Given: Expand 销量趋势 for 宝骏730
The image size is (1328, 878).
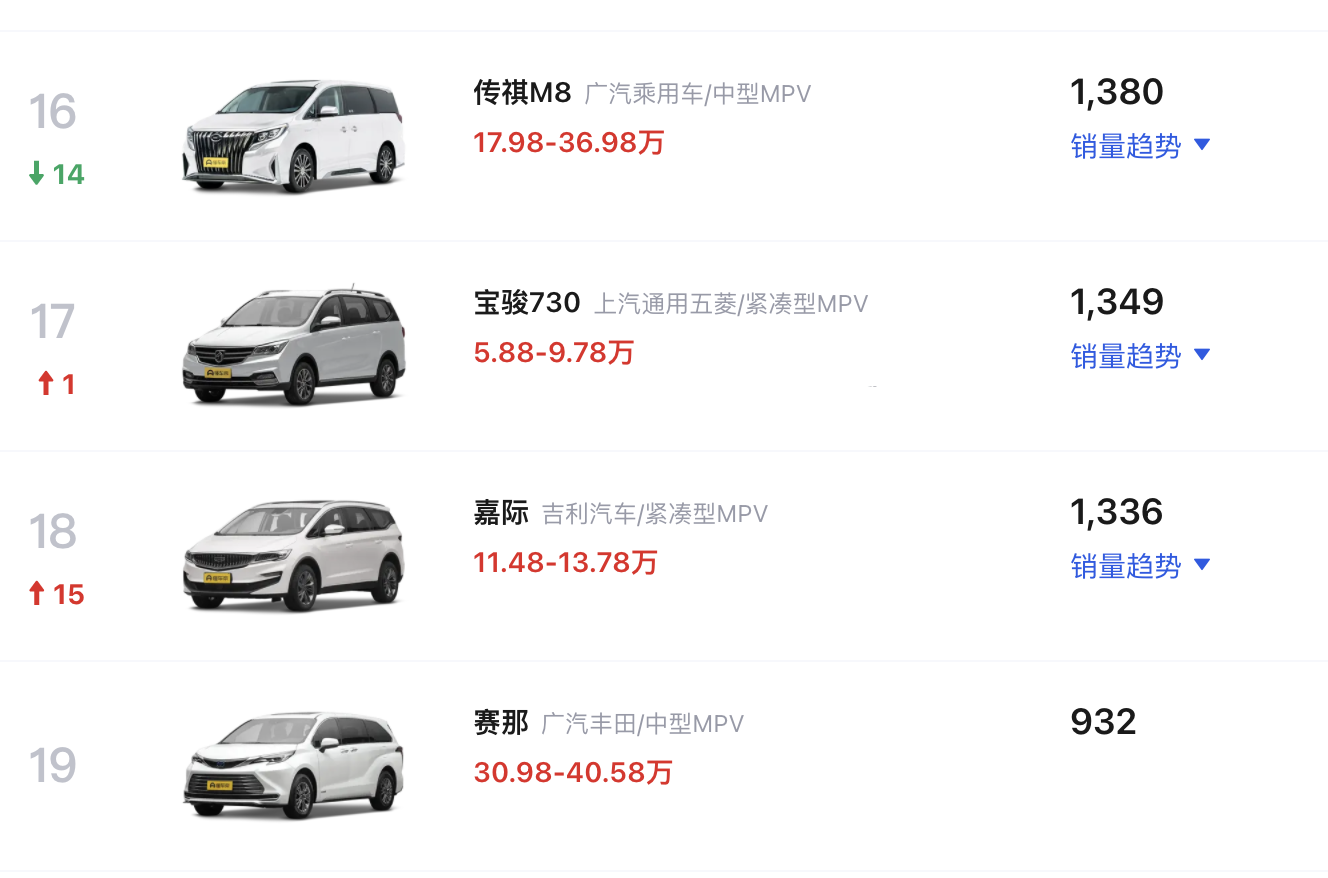Looking at the screenshot, I should click(x=1140, y=356).
